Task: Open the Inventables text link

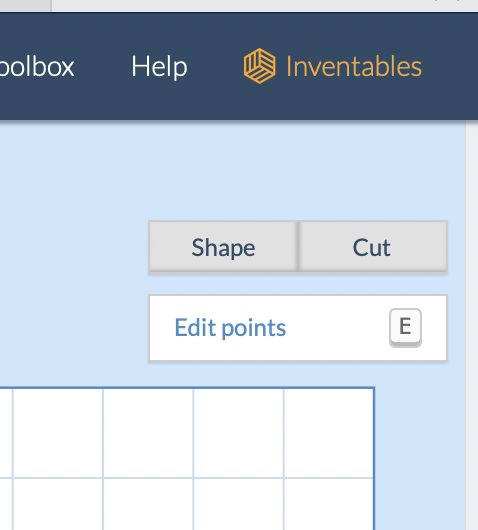Action: (354, 67)
